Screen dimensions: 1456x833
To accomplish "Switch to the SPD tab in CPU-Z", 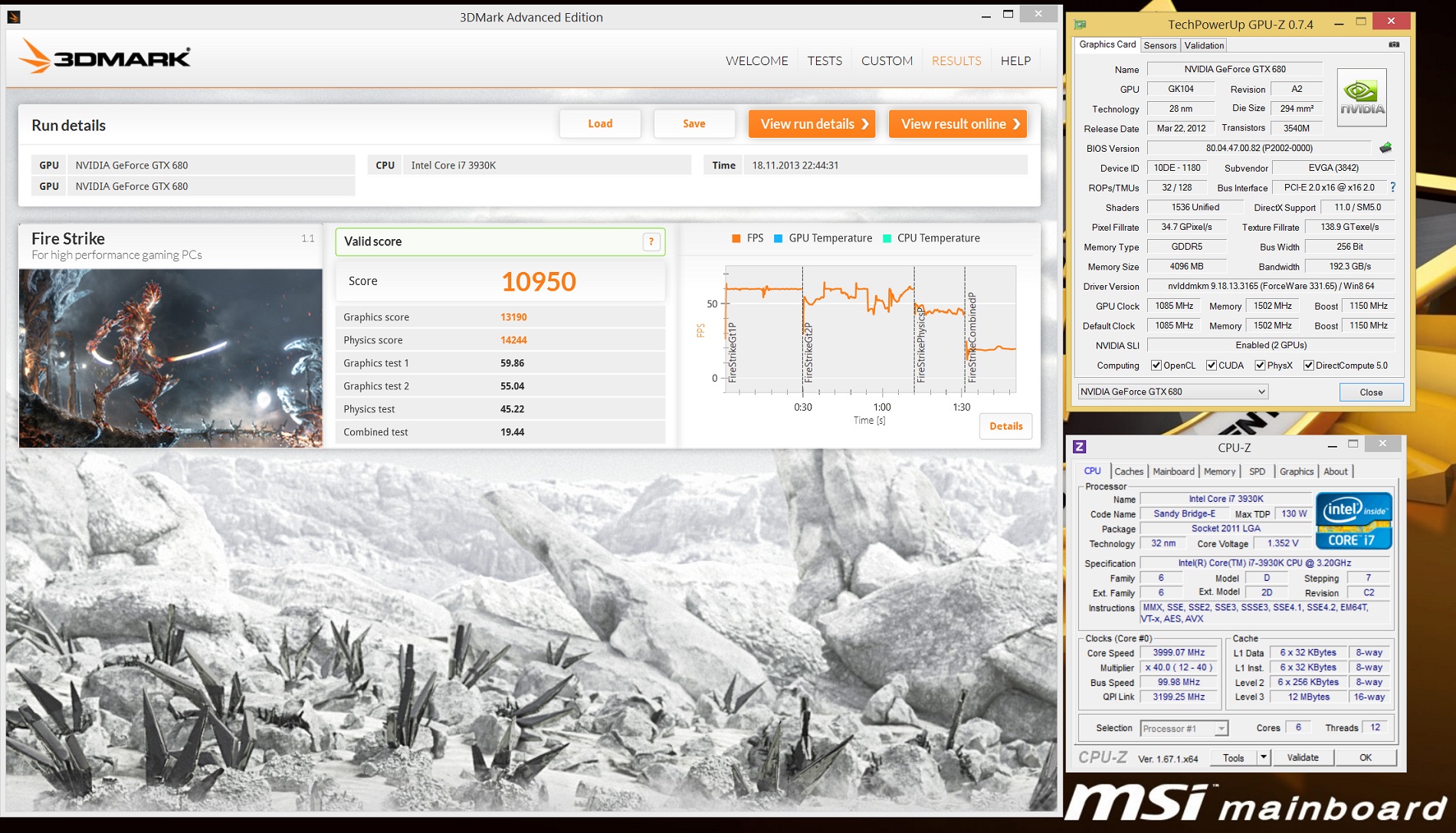I will click(1257, 471).
